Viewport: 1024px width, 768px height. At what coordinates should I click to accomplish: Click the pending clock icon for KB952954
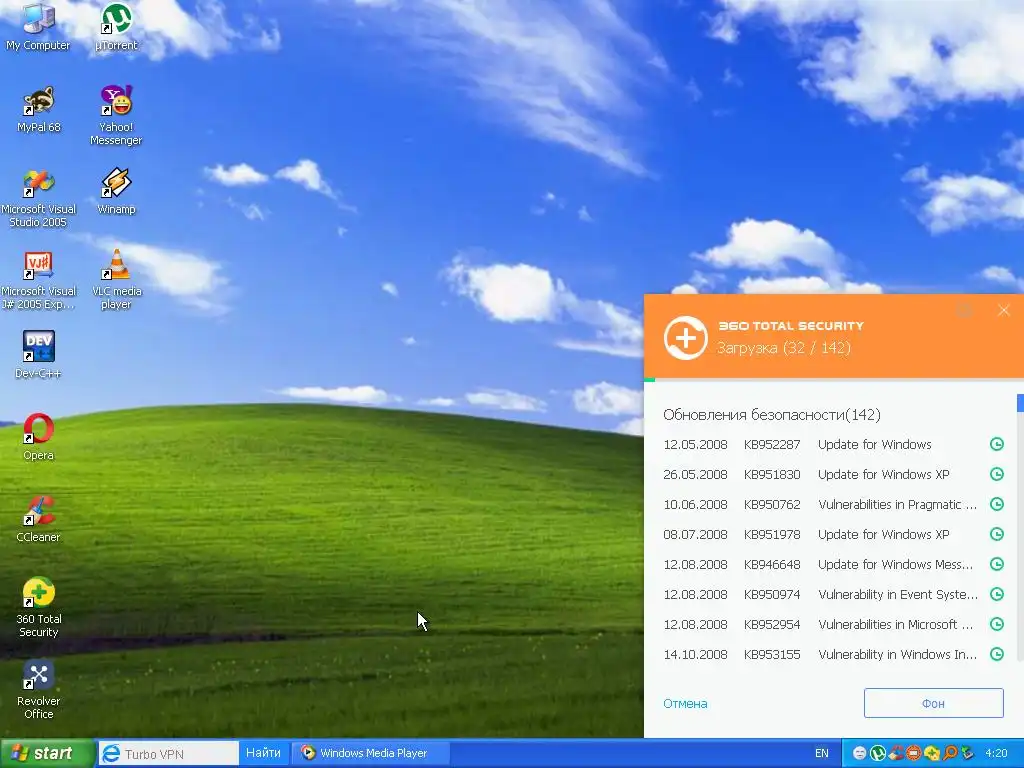(x=997, y=624)
